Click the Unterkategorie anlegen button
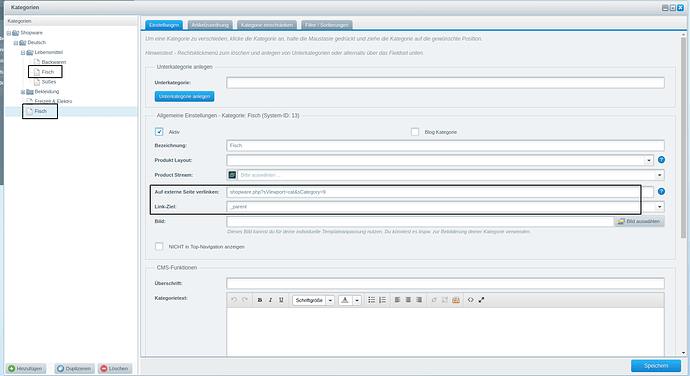 pyautogui.click(x=184, y=96)
